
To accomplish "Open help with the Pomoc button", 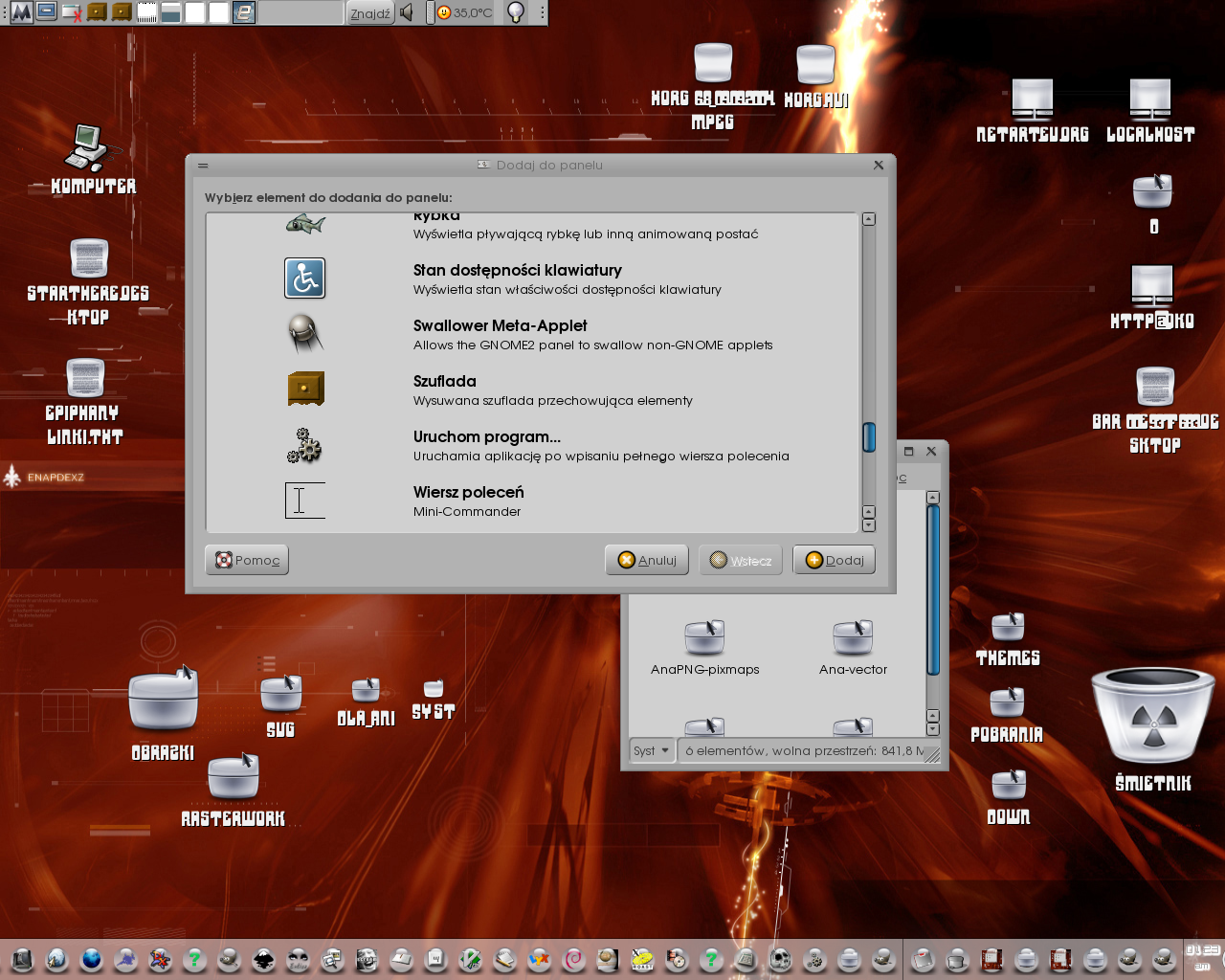I will pos(247,560).
